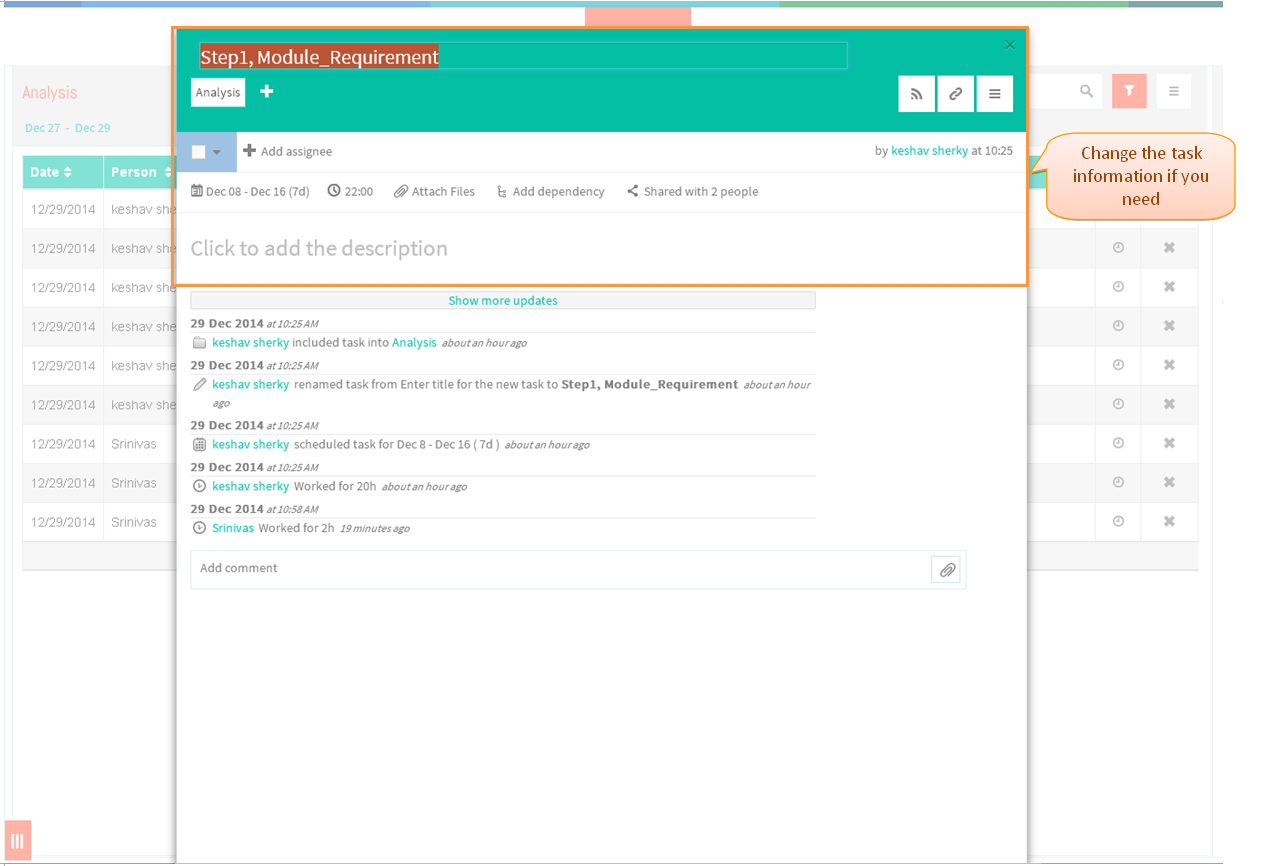This screenshot has height=866, width=1265.
Task: Click calendar icon beside scheduled task entry
Action: pyautogui.click(x=199, y=444)
